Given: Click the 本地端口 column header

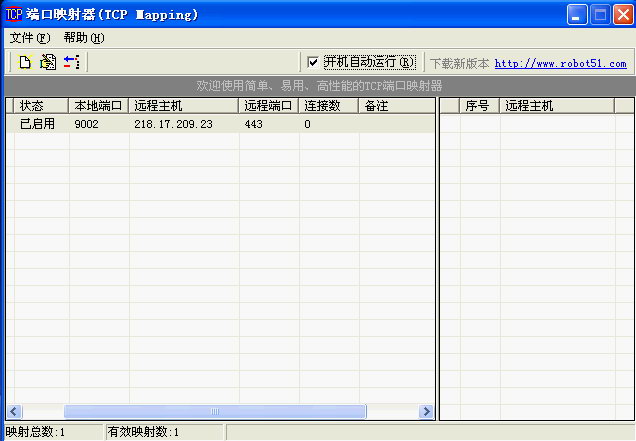Looking at the screenshot, I should click(x=98, y=105).
